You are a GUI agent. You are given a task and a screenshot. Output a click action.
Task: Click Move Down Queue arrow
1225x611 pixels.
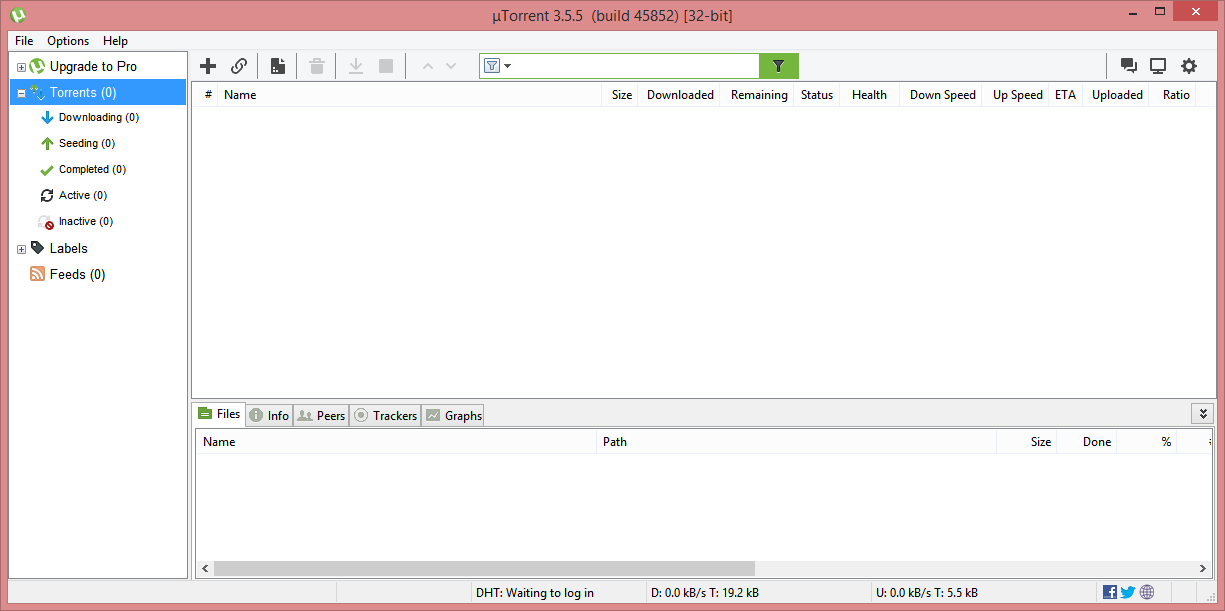click(x=451, y=66)
